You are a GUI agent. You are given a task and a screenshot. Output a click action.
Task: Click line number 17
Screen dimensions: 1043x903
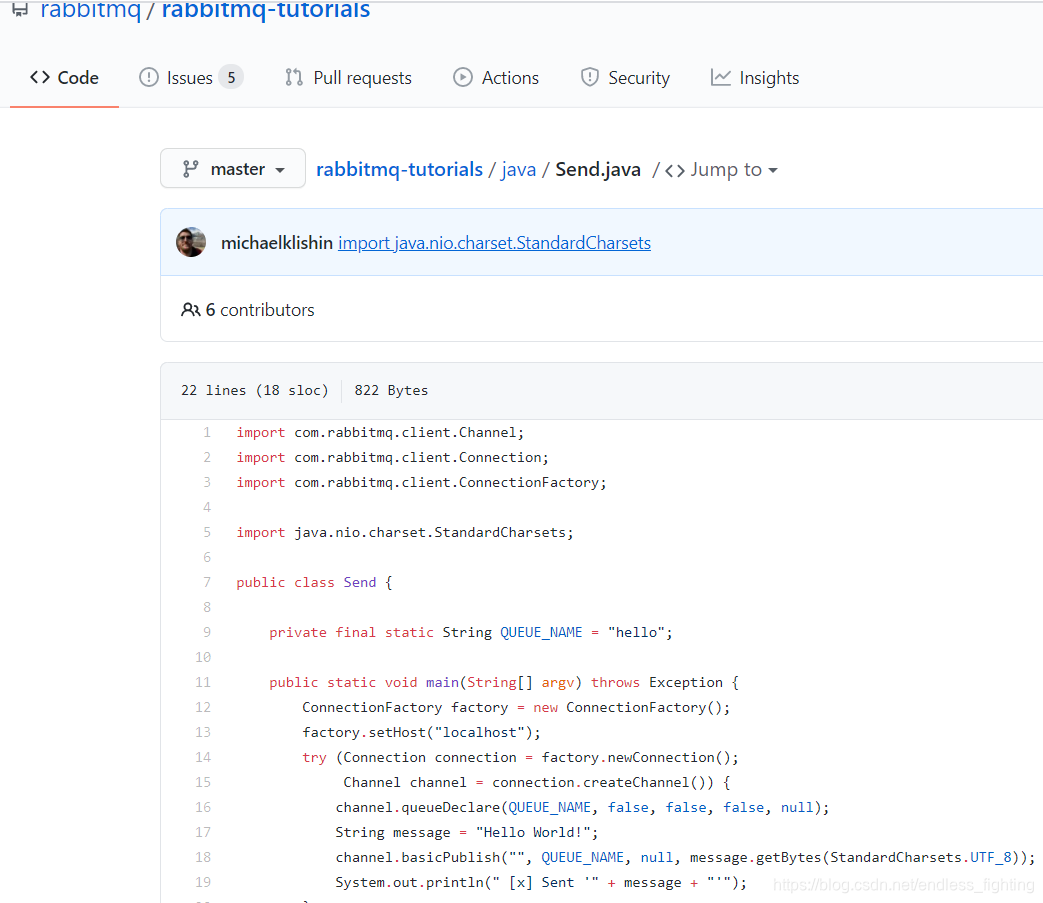[203, 832]
